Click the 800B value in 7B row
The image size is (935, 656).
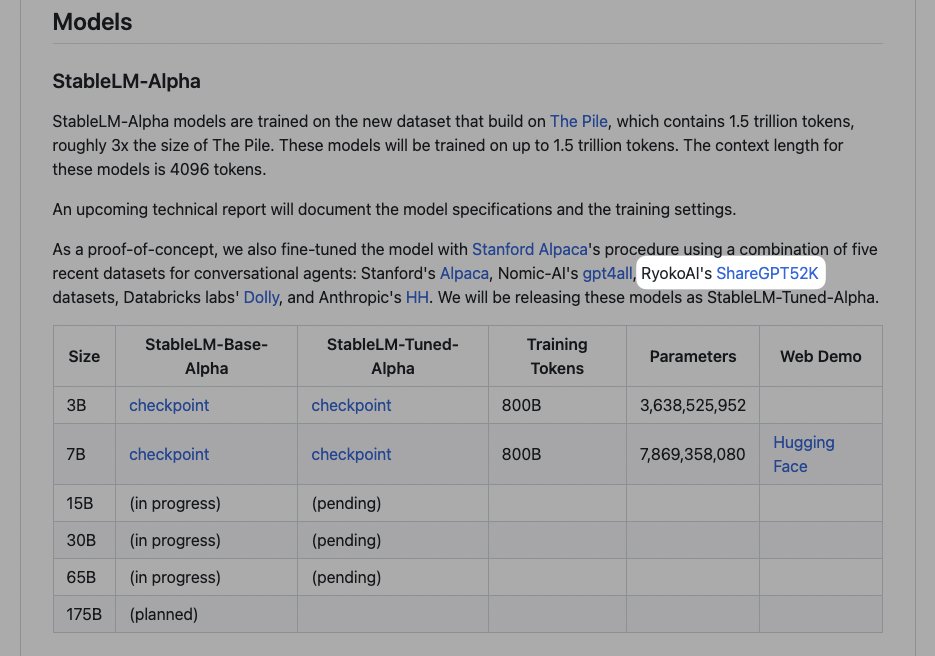[521, 454]
